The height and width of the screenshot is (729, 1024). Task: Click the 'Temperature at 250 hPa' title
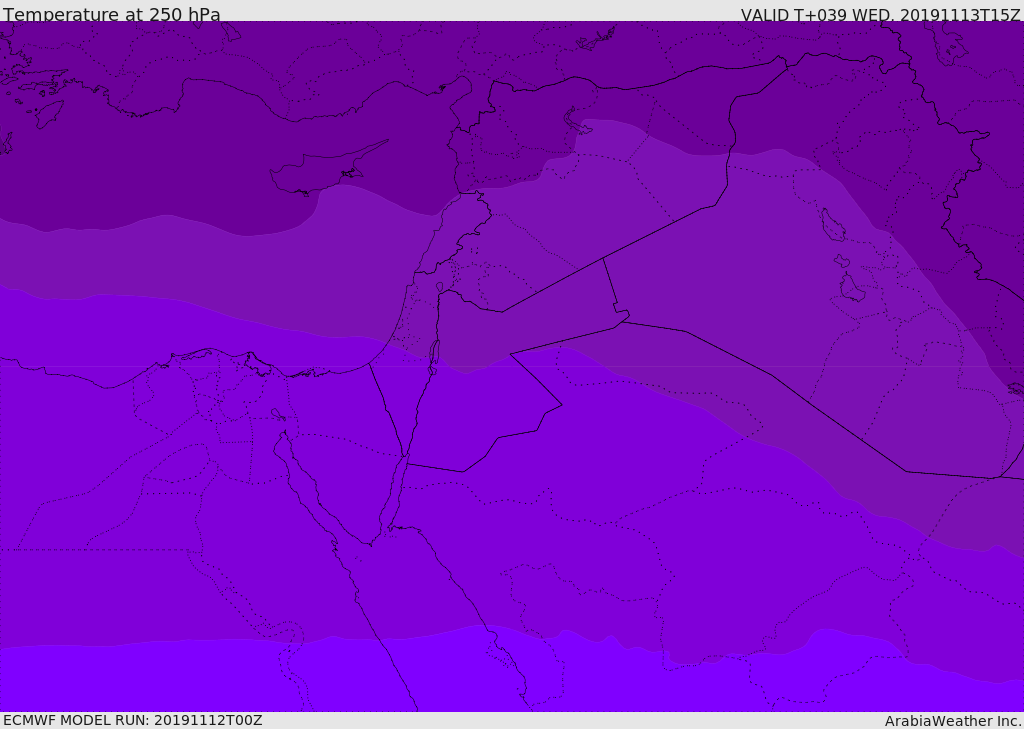[x=112, y=14]
